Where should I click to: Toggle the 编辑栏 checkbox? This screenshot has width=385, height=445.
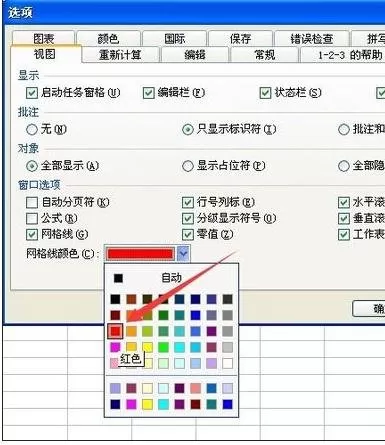tap(148, 93)
